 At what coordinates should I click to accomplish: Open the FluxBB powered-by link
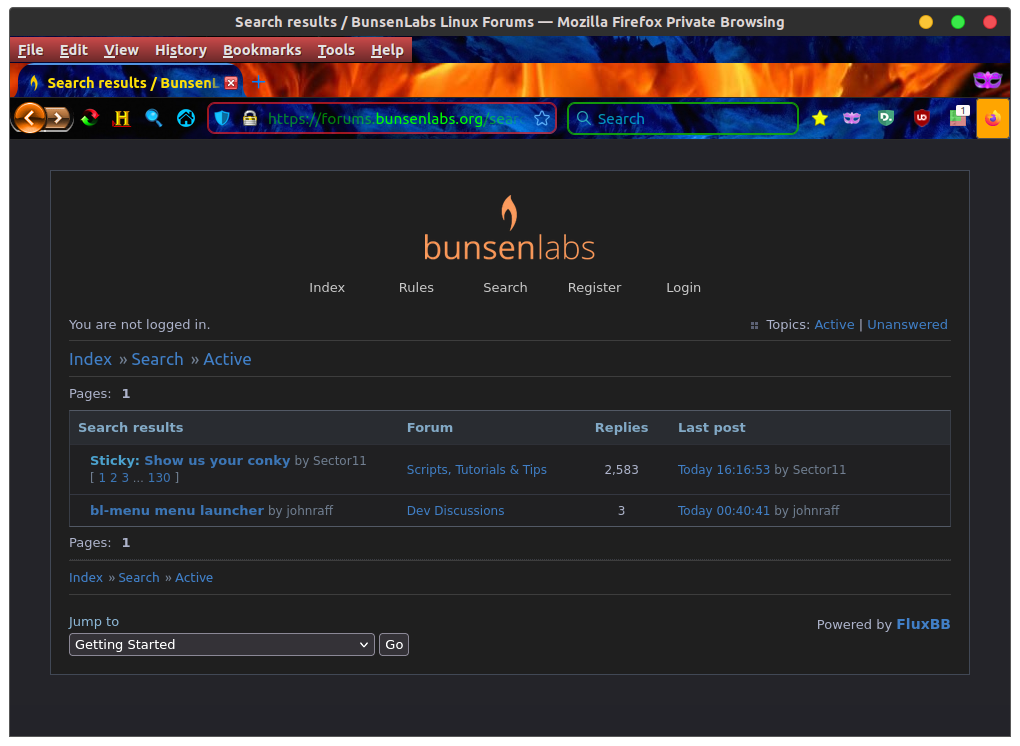coord(923,624)
